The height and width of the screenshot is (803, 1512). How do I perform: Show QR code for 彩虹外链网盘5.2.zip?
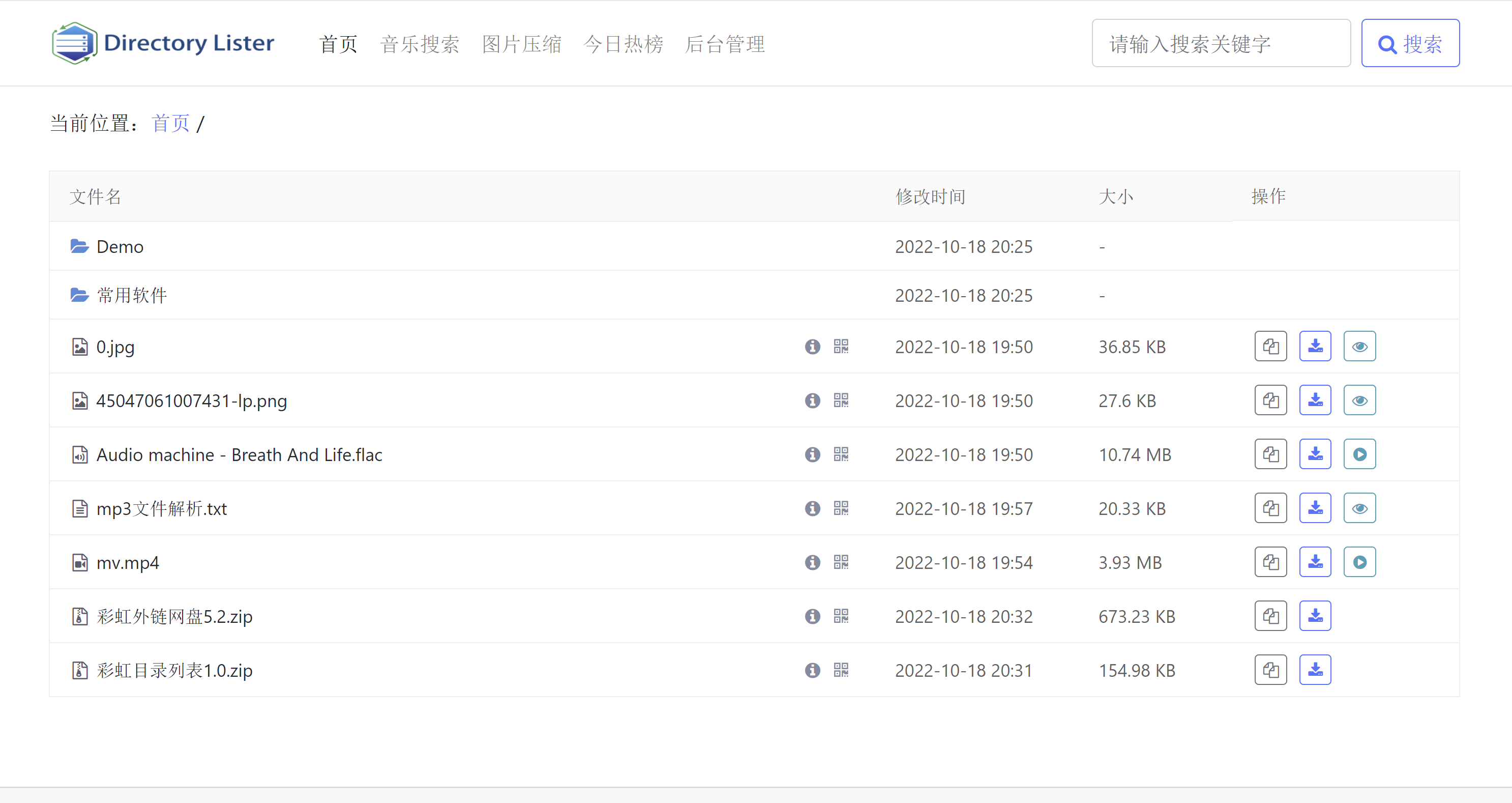pyautogui.click(x=841, y=616)
